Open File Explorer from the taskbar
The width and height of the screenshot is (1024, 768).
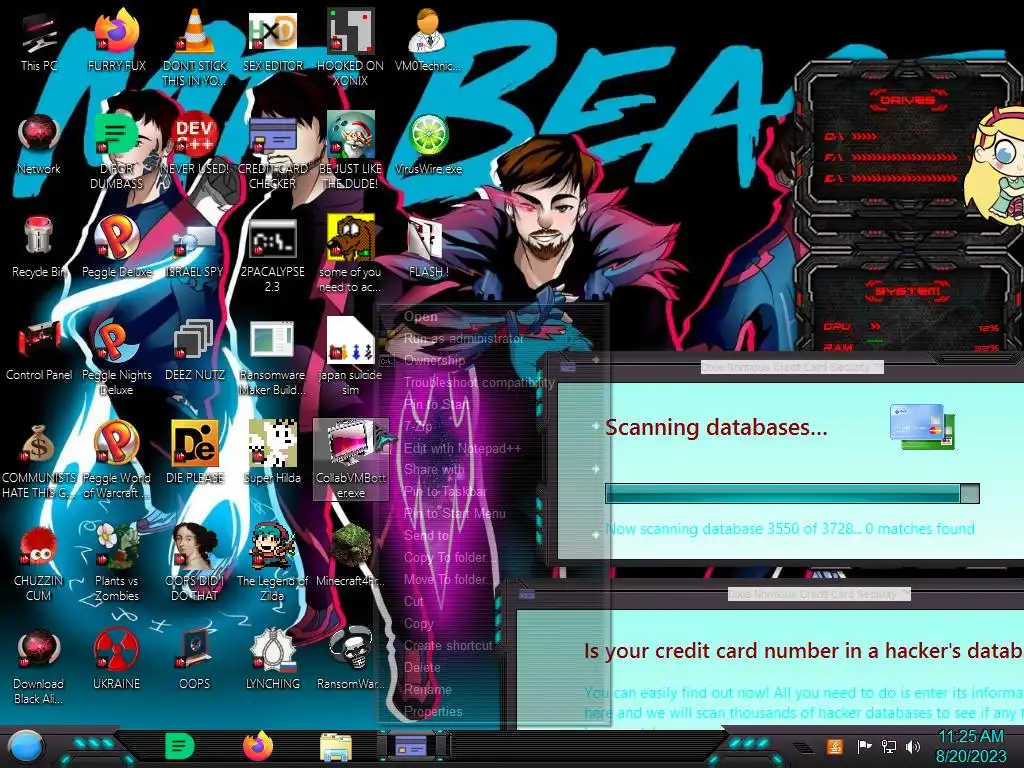(336, 747)
